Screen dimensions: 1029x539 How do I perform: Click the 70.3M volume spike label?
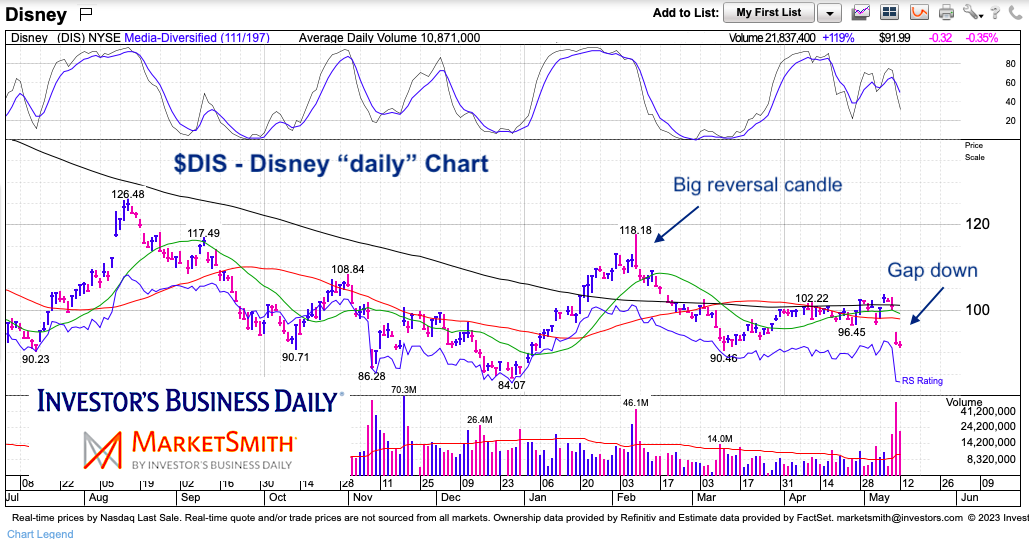(404, 390)
